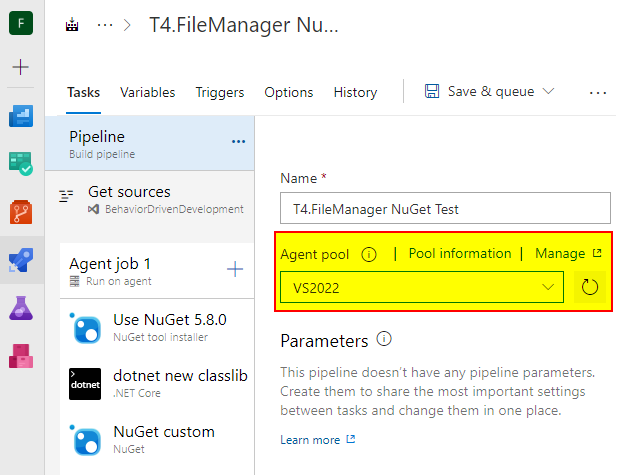The width and height of the screenshot is (618, 475).
Task: Open the Pipelines rocket sidebar icon
Action: pyautogui.click(x=21, y=260)
